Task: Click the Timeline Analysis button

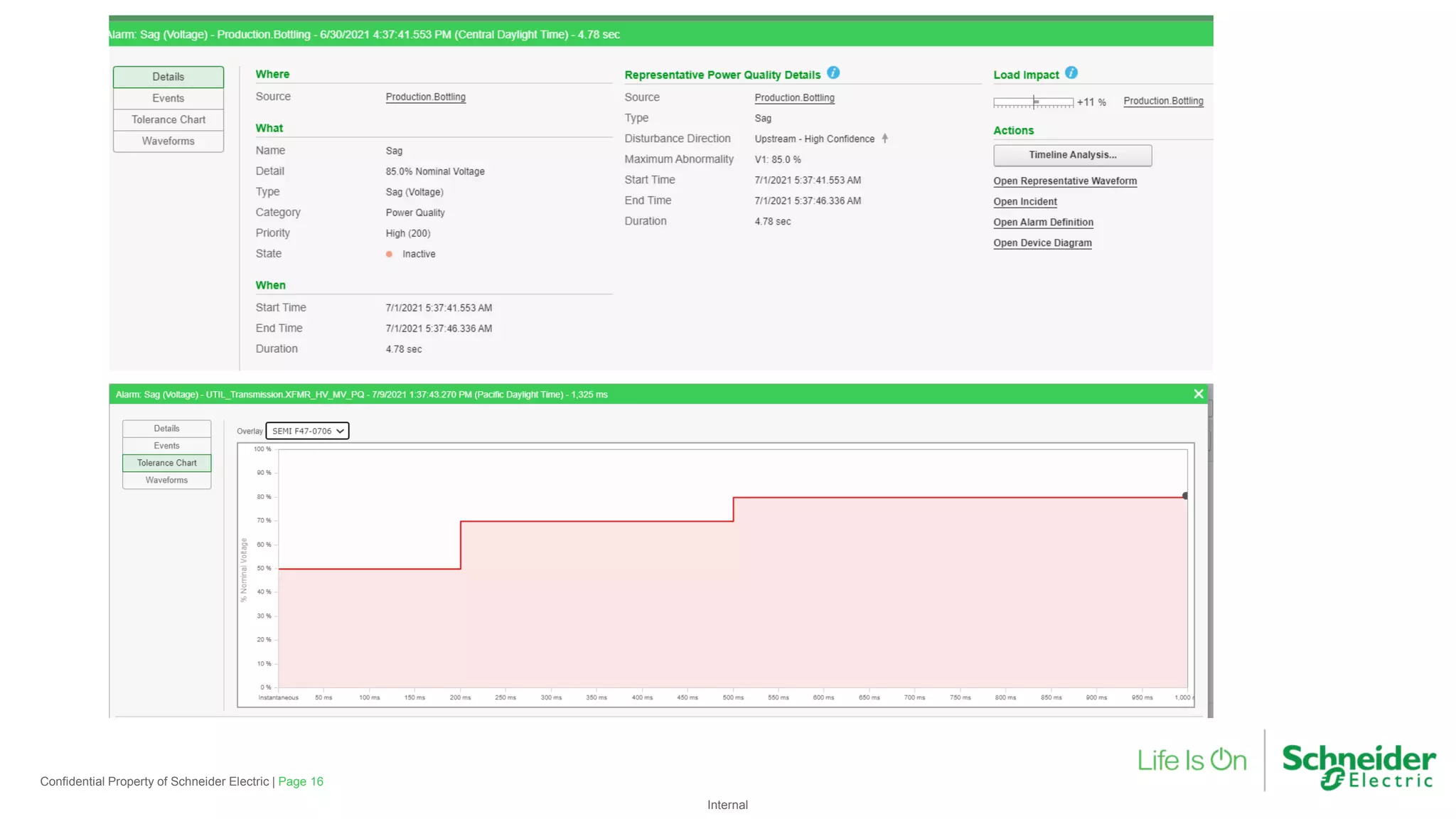Action: point(1073,155)
